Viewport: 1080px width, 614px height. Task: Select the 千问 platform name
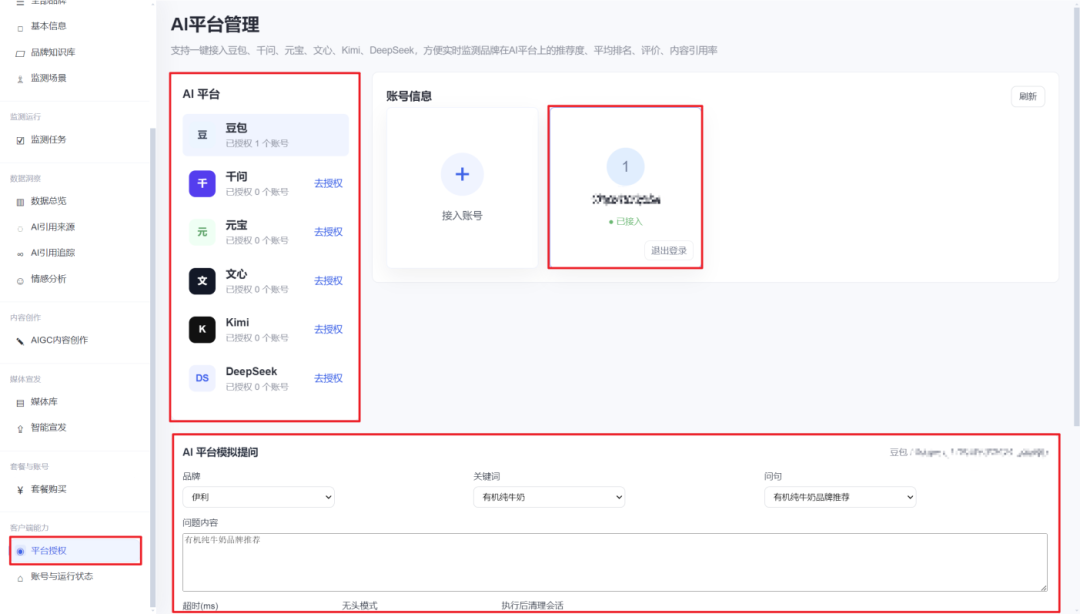[x=236, y=176]
